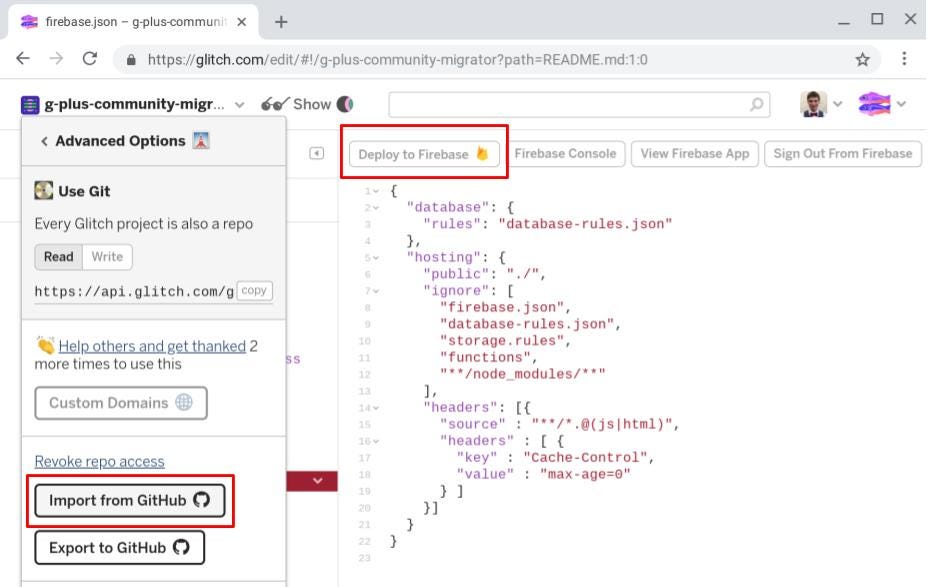This screenshot has width=928, height=587.
Task: Click View Firebase App
Action: (695, 154)
